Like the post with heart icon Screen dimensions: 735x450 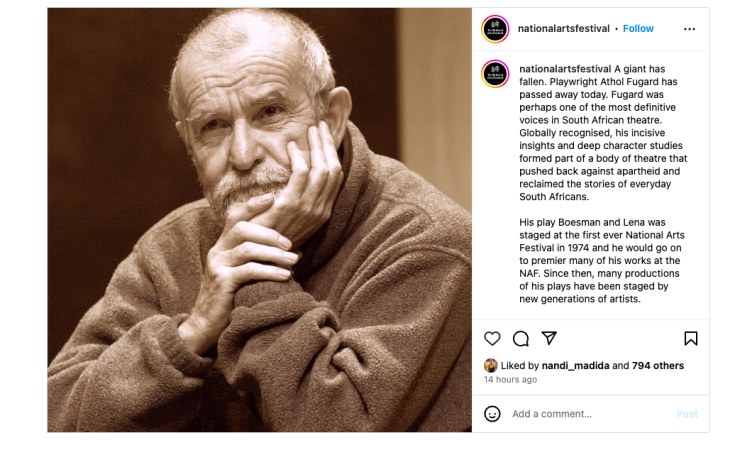[x=492, y=338]
